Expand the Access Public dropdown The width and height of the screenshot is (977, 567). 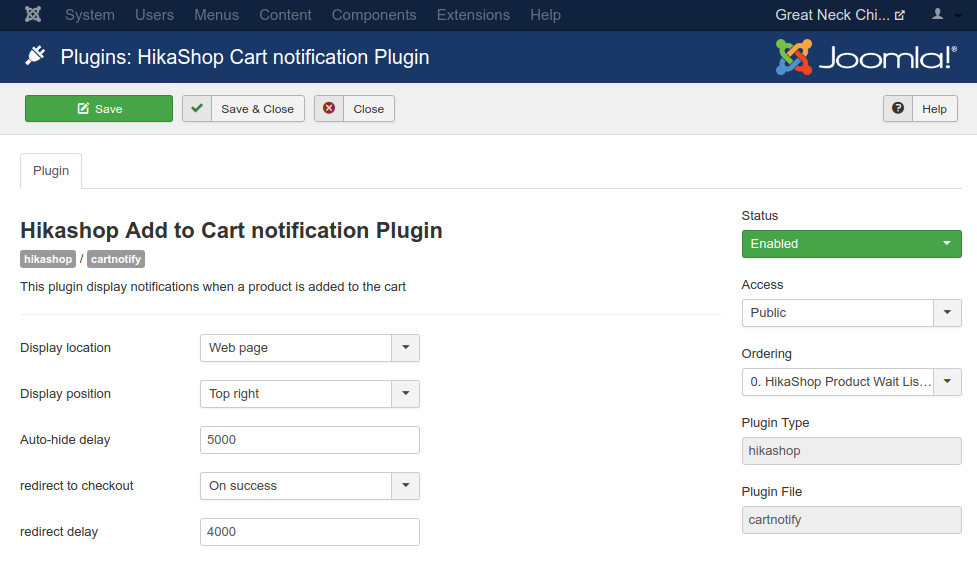click(x=851, y=313)
